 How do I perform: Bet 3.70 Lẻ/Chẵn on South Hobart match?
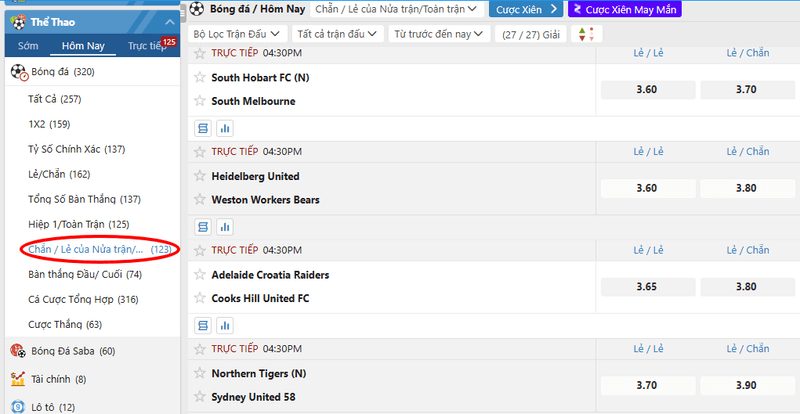tap(747, 90)
